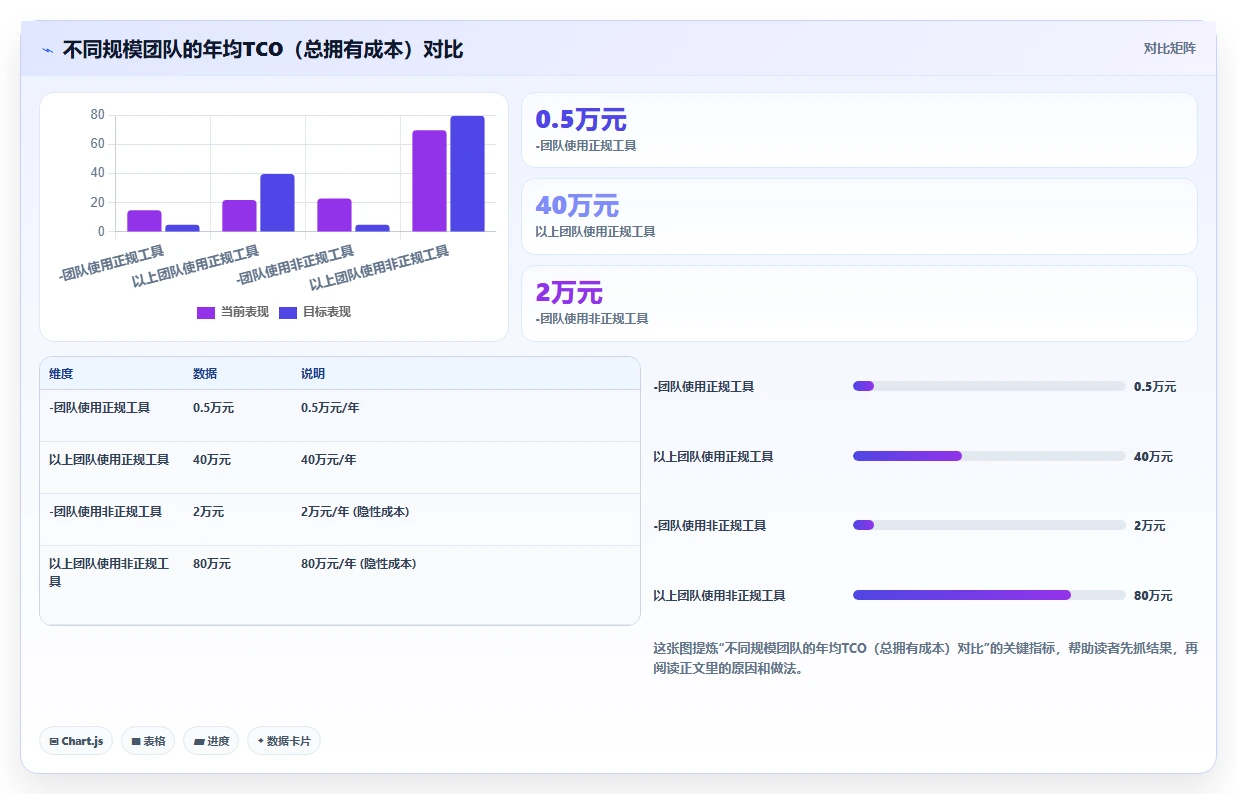Click the table cell reading 2万元/年 (隐性成本)

355,512
